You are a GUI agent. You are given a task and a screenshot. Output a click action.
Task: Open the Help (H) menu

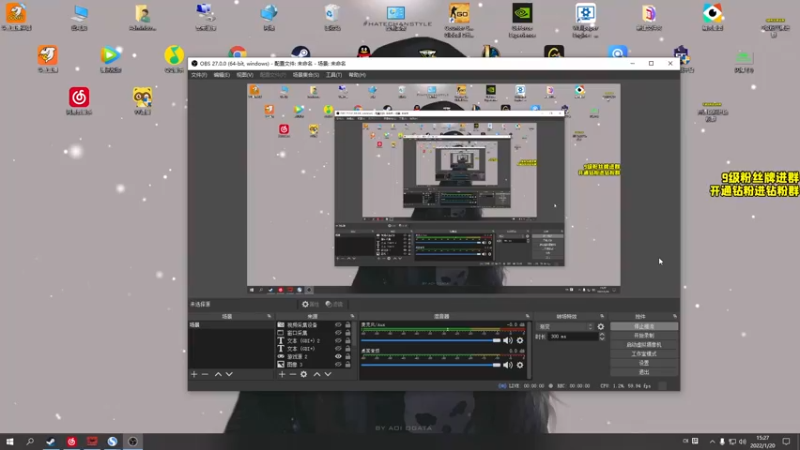tap(357, 75)
